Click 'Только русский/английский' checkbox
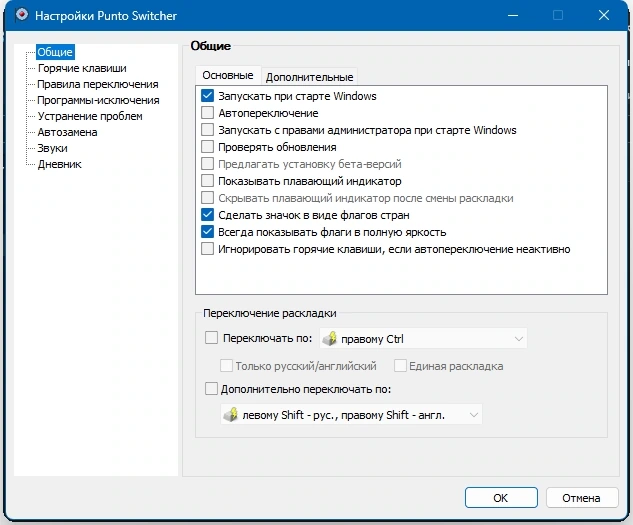 point(226,366)
